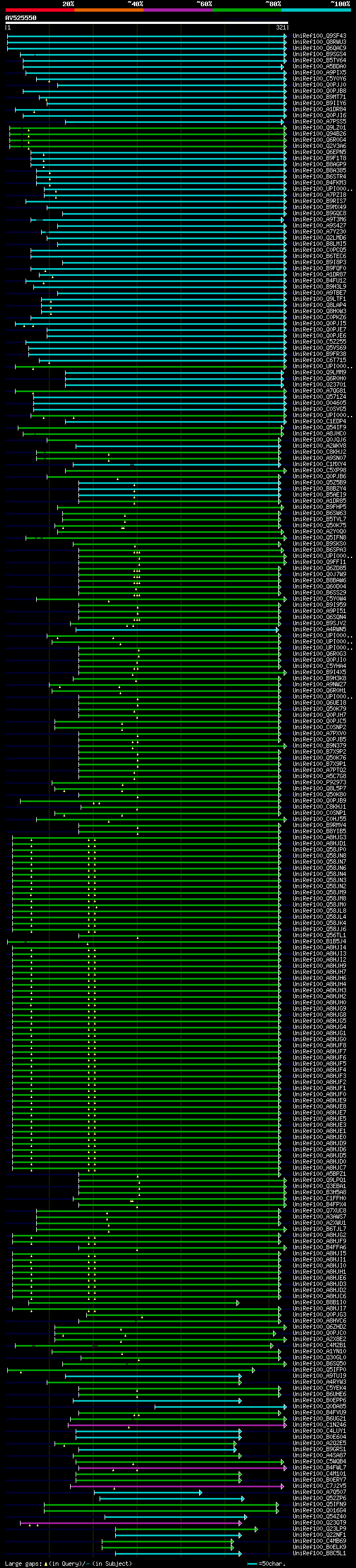The width and height of the screenshot is (356, 1568).
Task: Click the red 20% identity legend segment
Action: (x=39, y=11)
